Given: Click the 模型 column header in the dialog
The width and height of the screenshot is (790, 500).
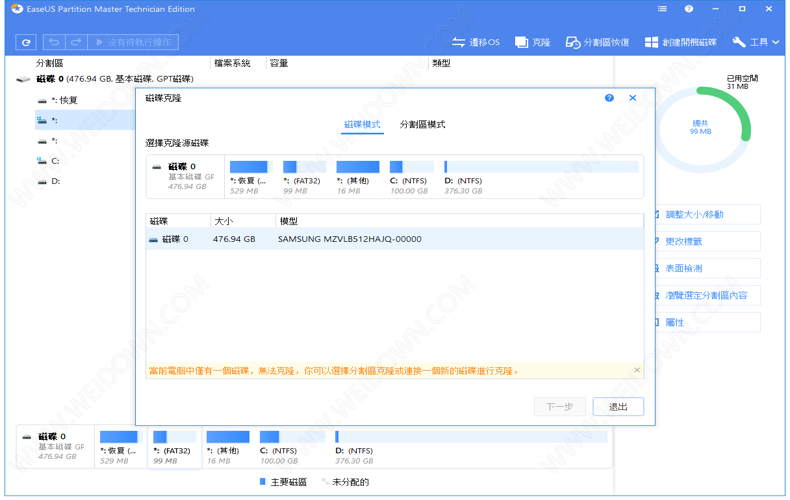Looking at the screenshot, I should (459, 221).
